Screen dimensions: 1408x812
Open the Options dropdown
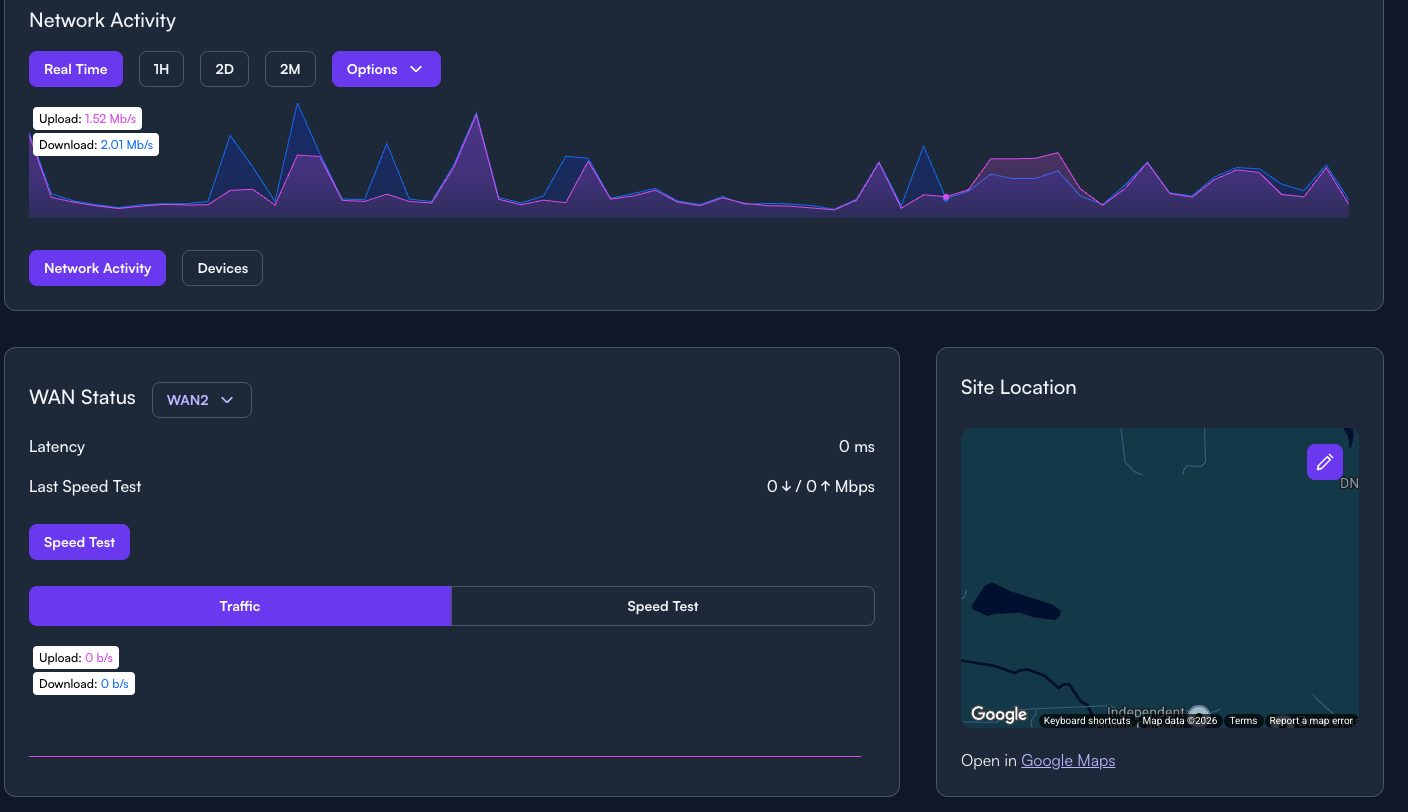(386, 69)
